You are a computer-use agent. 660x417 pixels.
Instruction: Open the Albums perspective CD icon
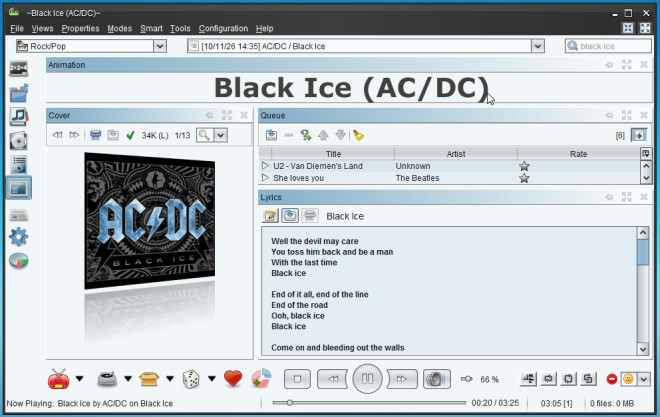tap(19, 141)
